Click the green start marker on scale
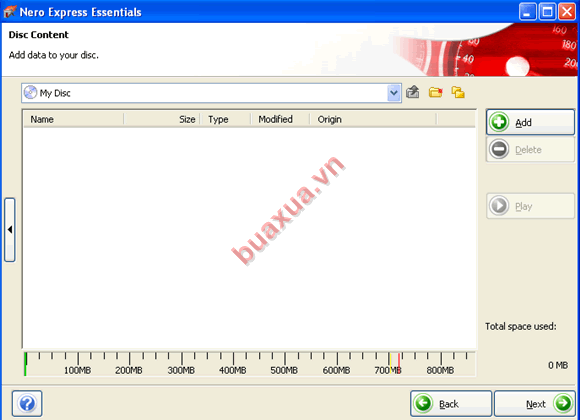This screenshot has height=420, width=580. [25, 364]
